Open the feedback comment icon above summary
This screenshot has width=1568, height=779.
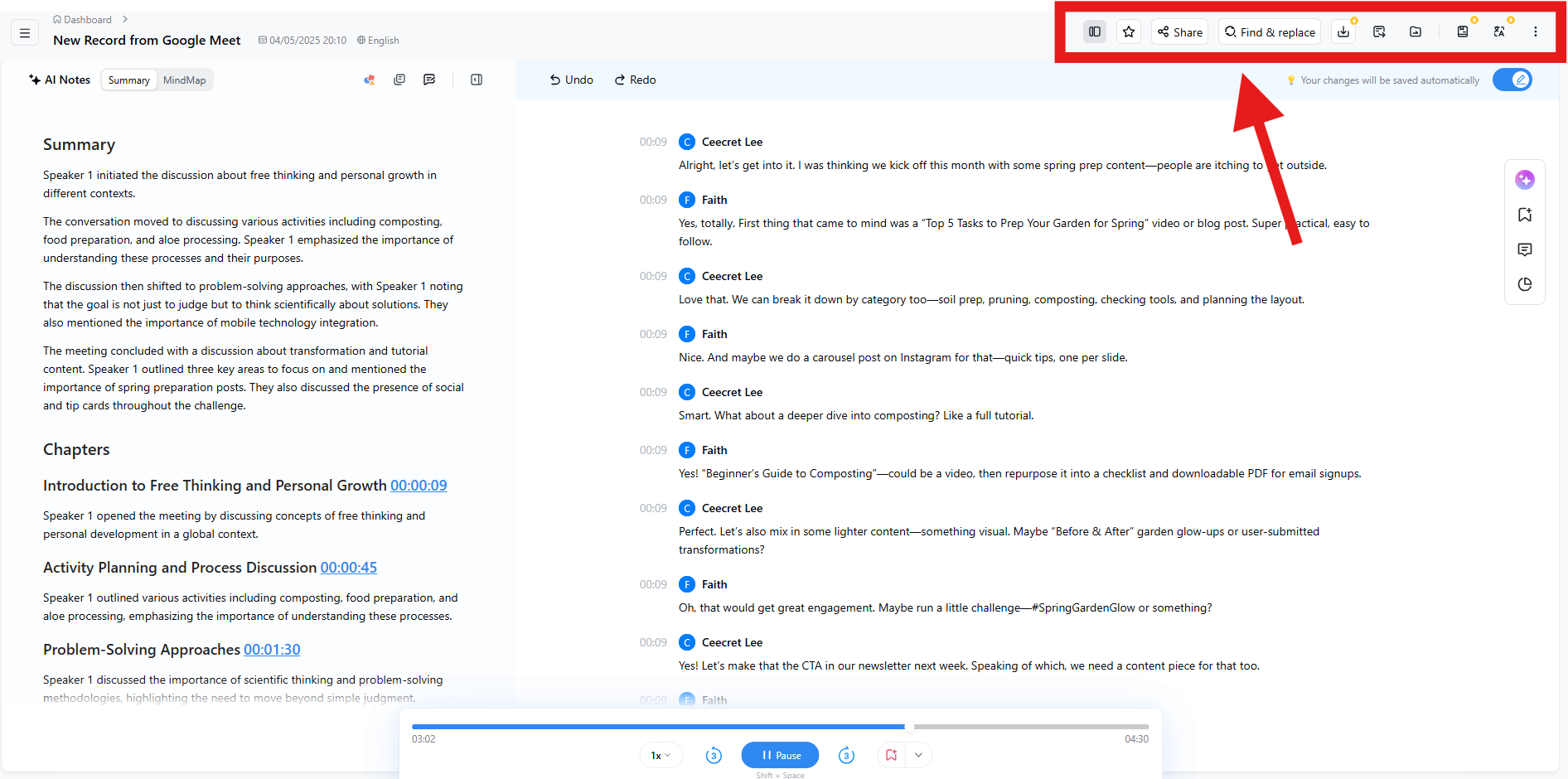coord(429,79)
